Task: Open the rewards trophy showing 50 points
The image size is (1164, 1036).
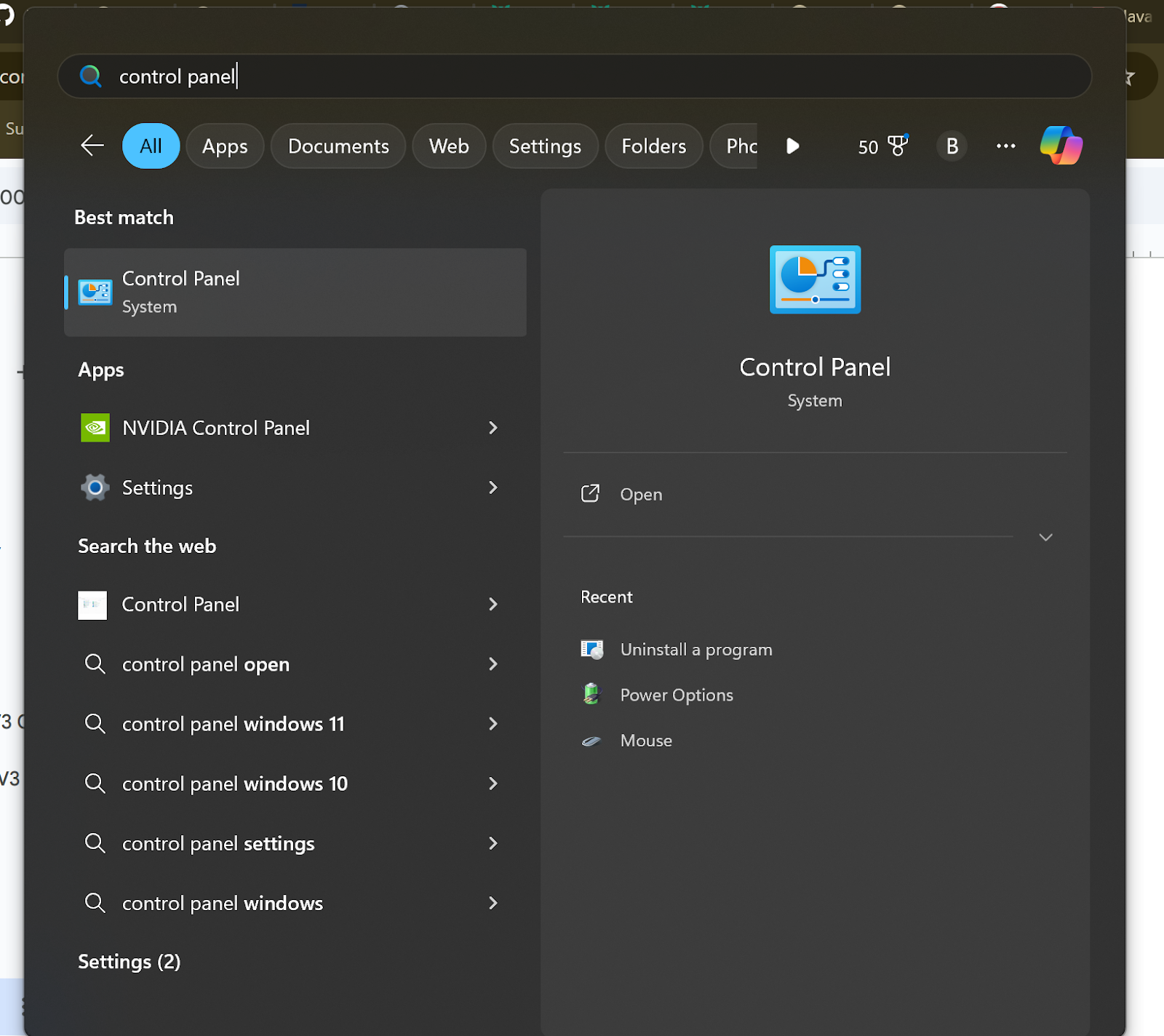Action: tap(883, 146)
